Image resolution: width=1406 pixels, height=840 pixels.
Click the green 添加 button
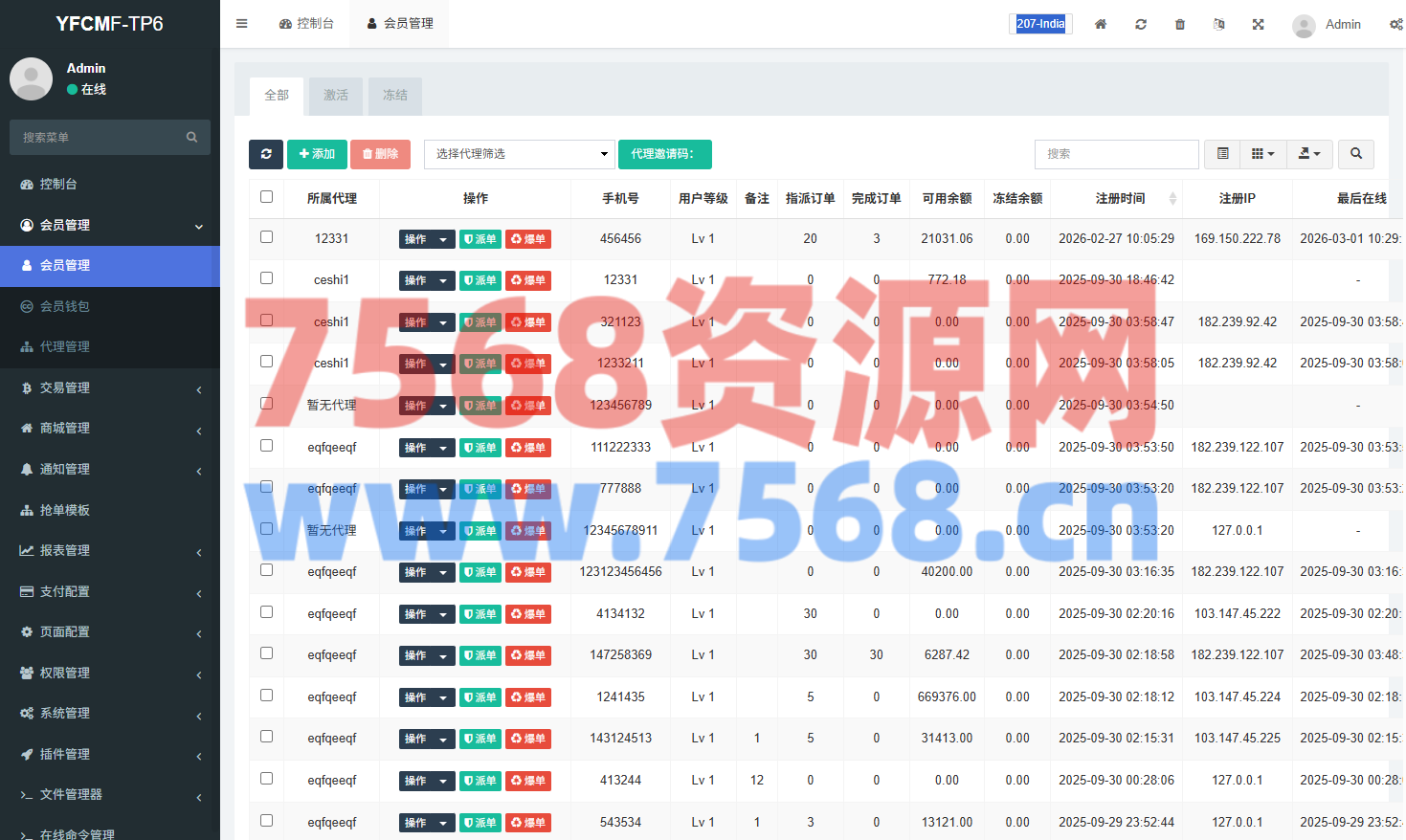(x=317, y=154)
